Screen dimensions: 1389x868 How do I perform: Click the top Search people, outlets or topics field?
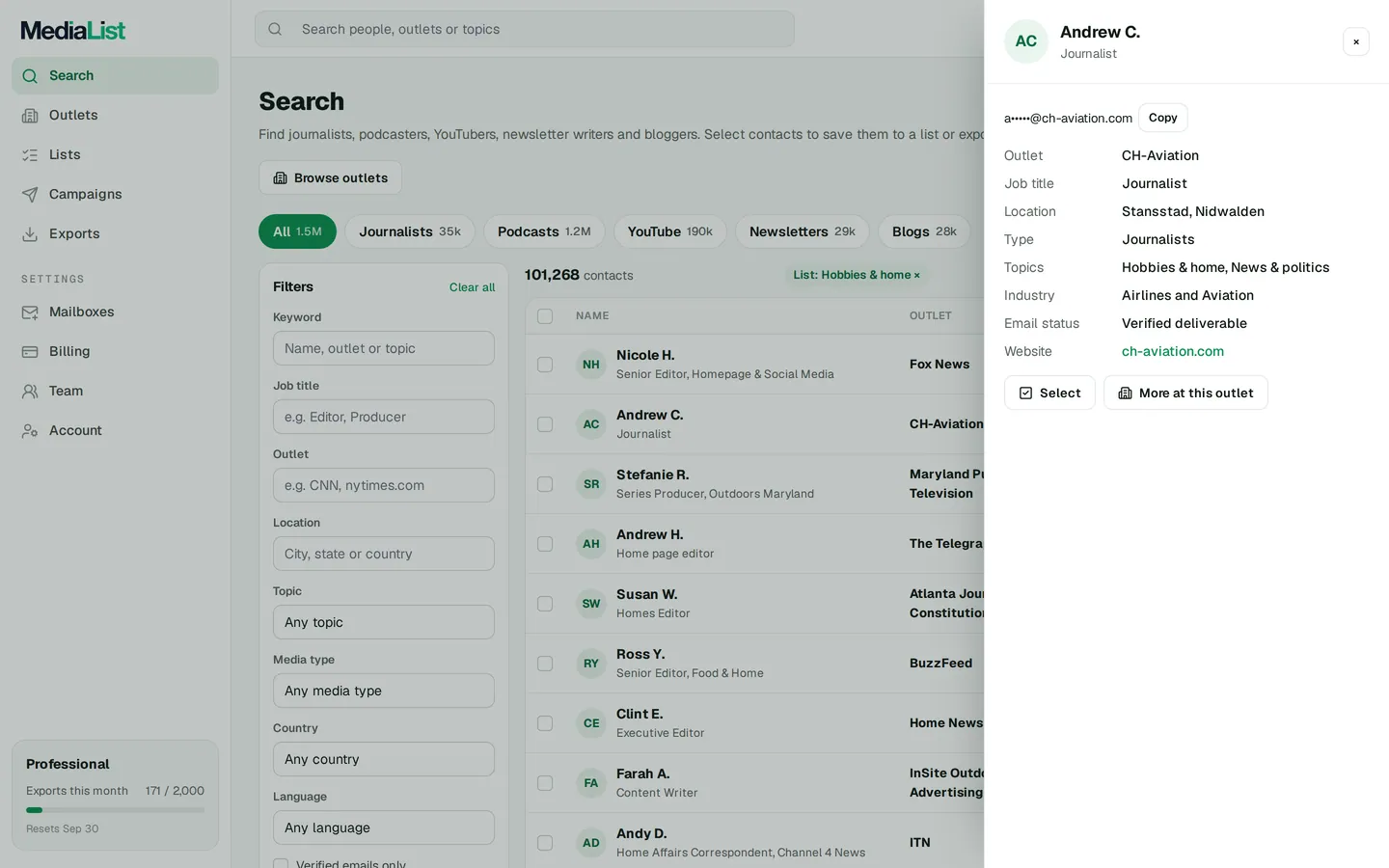525,29
